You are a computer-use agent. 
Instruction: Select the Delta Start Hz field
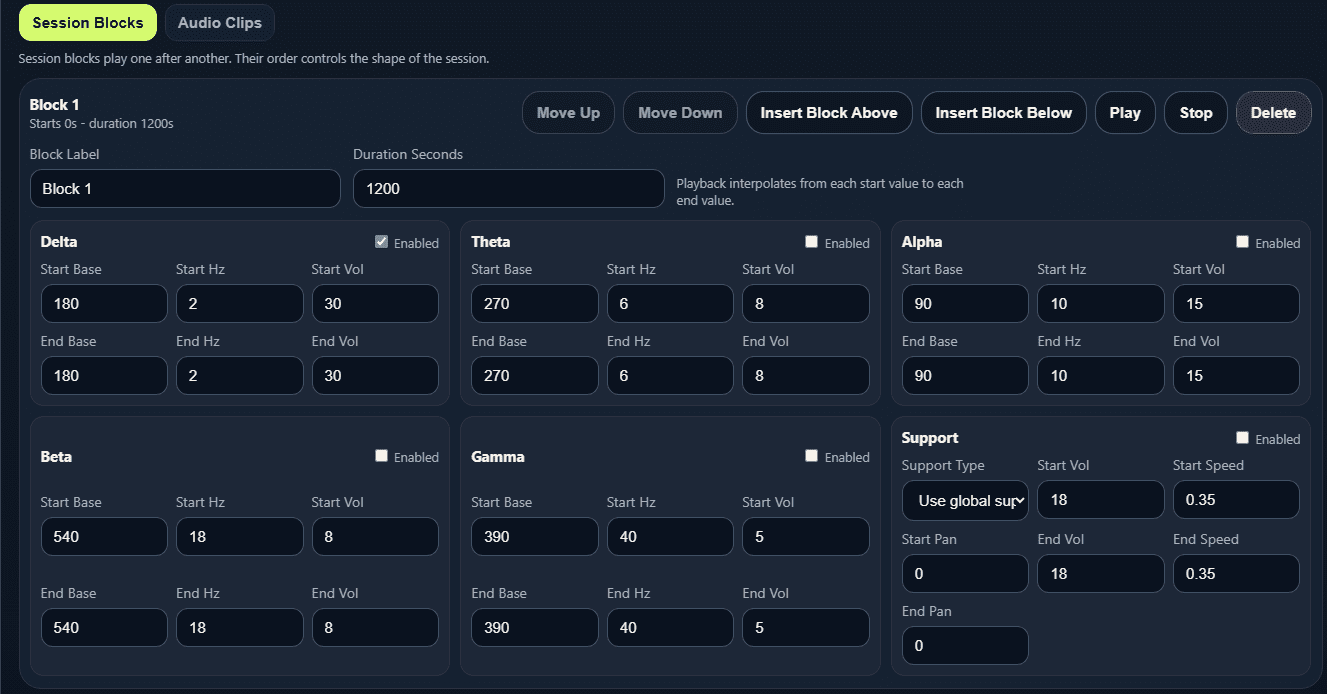240,304
